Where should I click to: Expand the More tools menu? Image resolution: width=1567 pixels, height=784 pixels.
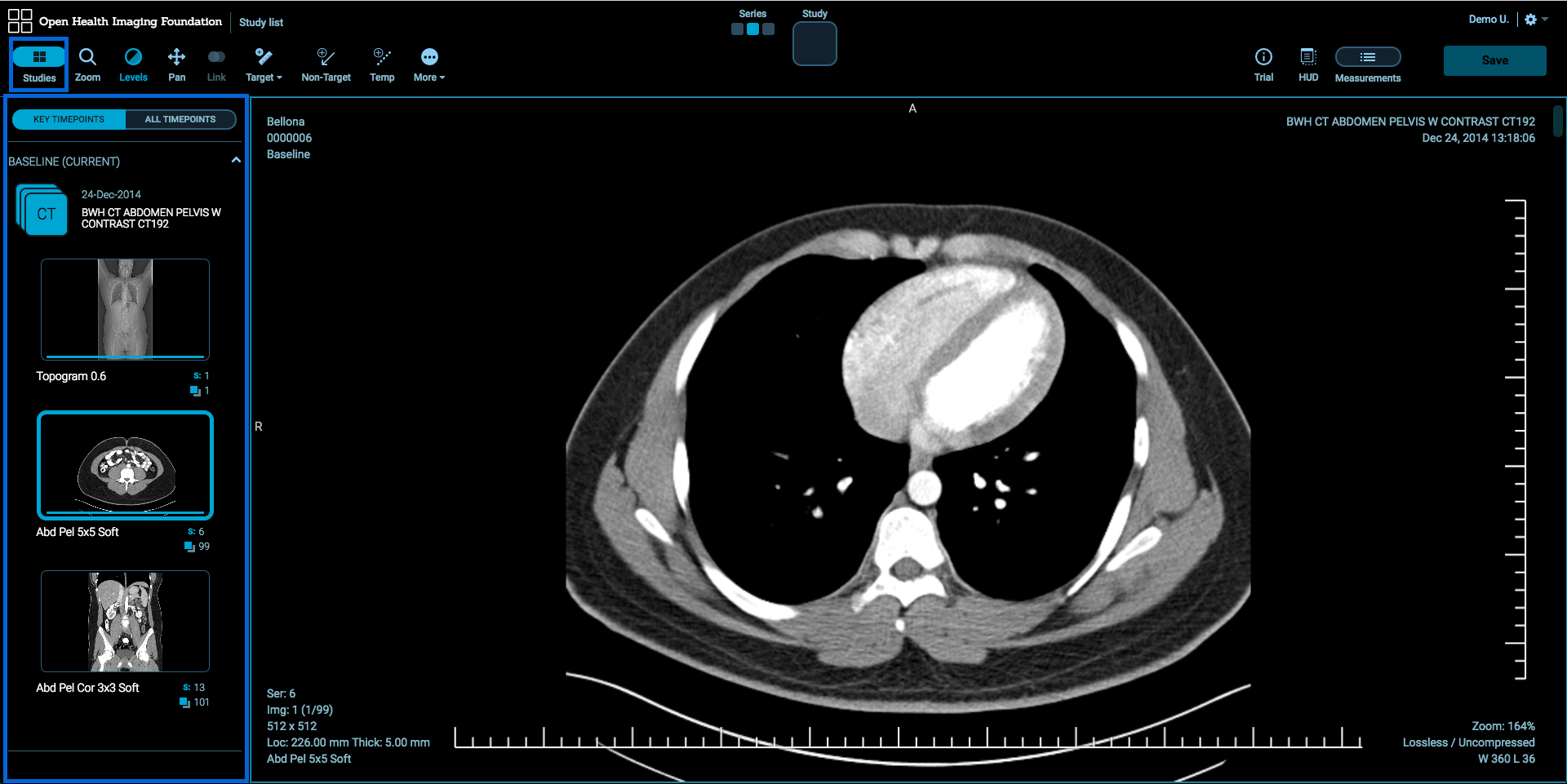tap(429, 64)
